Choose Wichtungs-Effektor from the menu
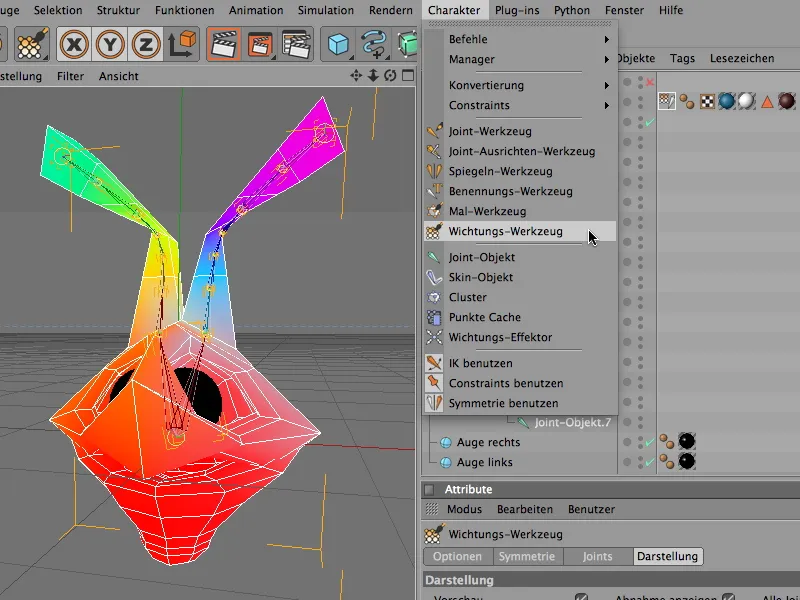The image size is (800, 600). (520, 337)
